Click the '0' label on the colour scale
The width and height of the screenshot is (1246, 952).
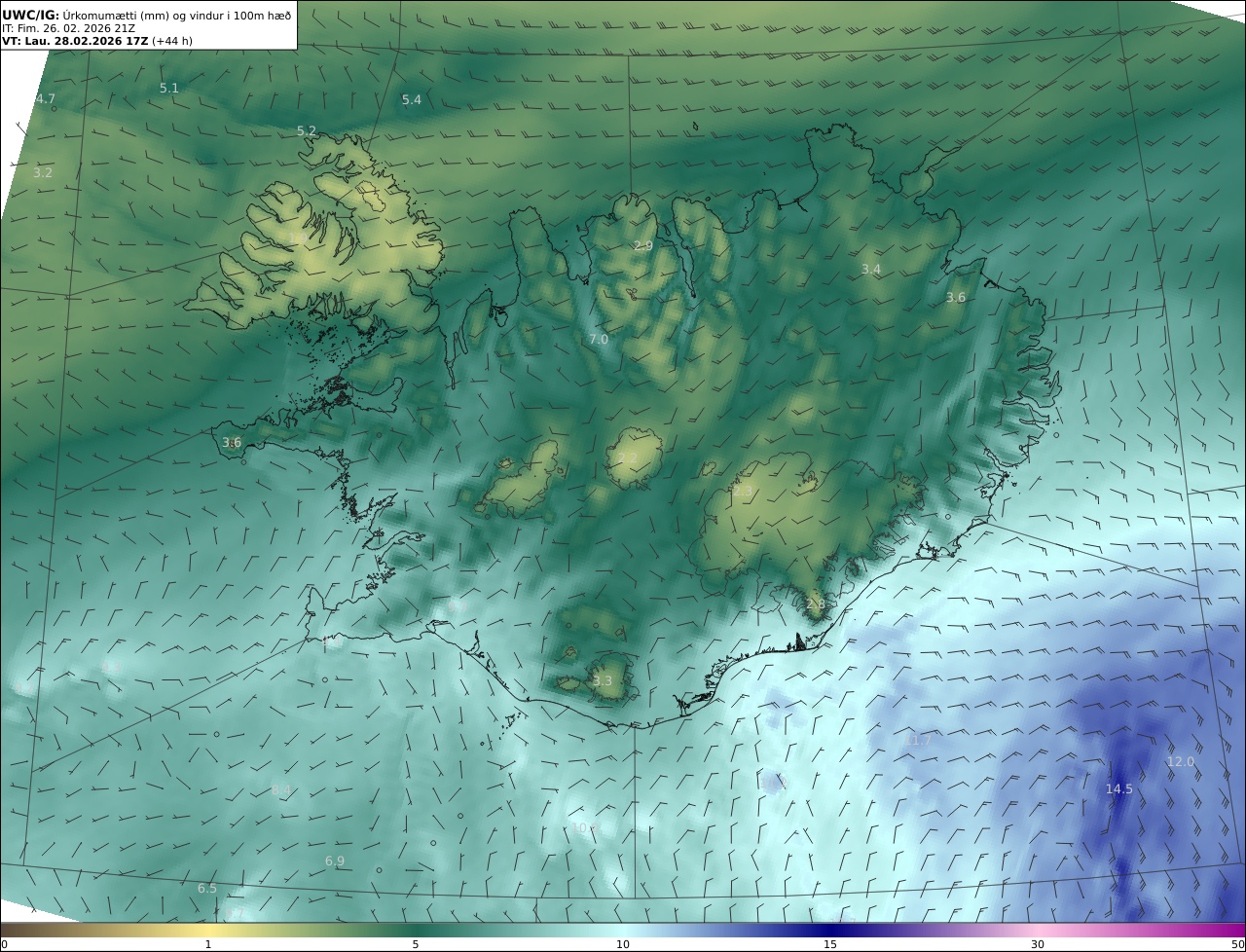(x=4, y=944)
